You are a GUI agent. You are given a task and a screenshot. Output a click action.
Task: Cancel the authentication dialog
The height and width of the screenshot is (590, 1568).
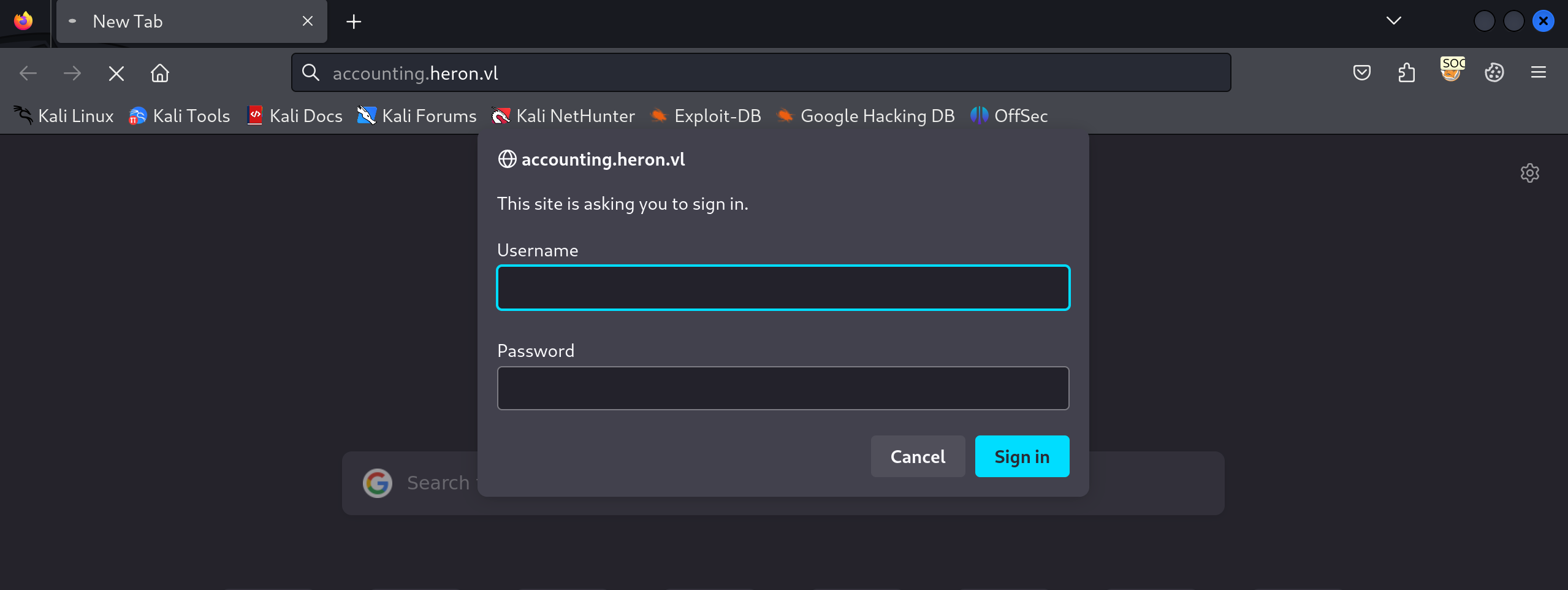pyautogui.click(x=917, y=456)
